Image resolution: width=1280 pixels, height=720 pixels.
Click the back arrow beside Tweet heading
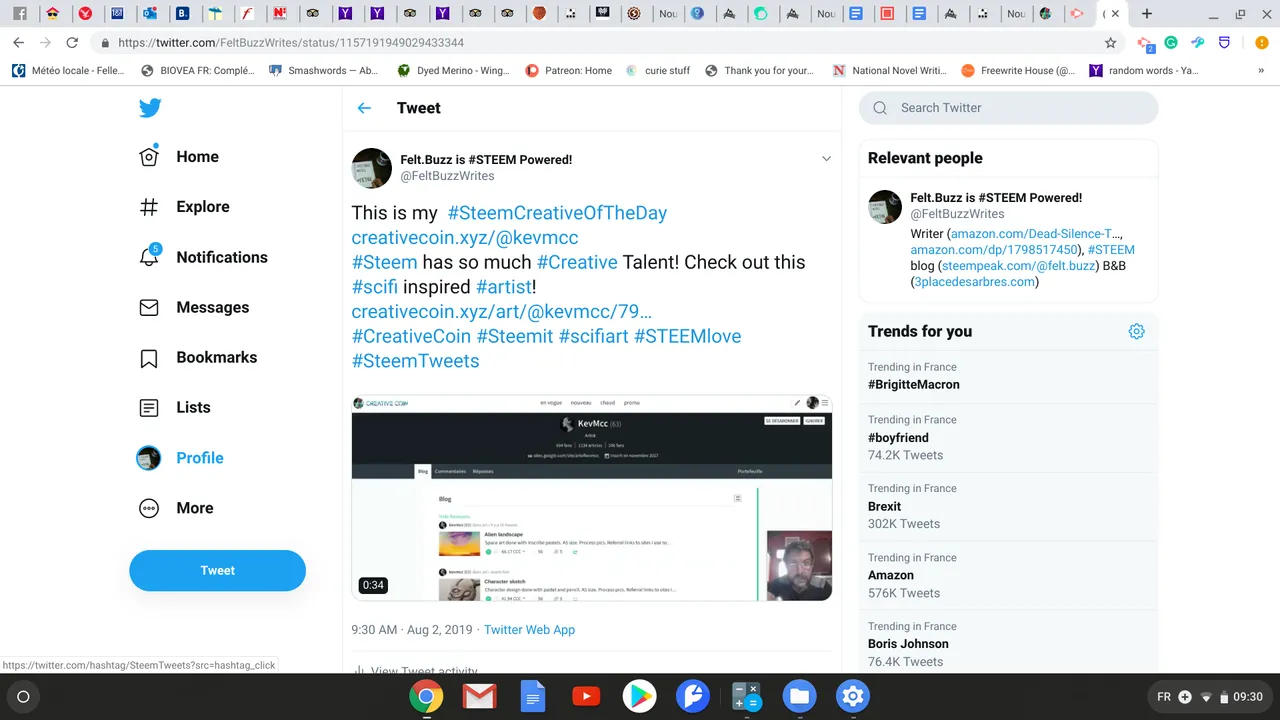364,108
